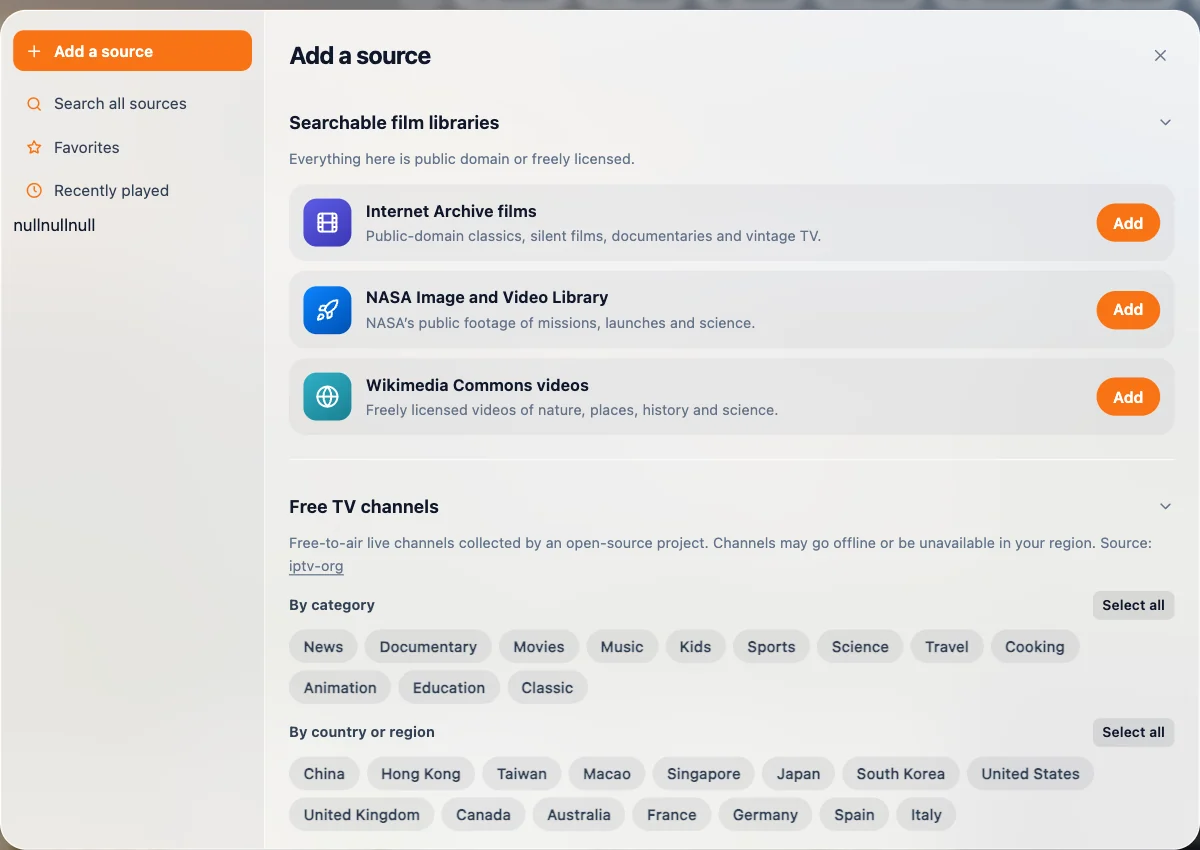Click the Free TV channels heading
The image size is (1200, 850).
pos(364,507)
